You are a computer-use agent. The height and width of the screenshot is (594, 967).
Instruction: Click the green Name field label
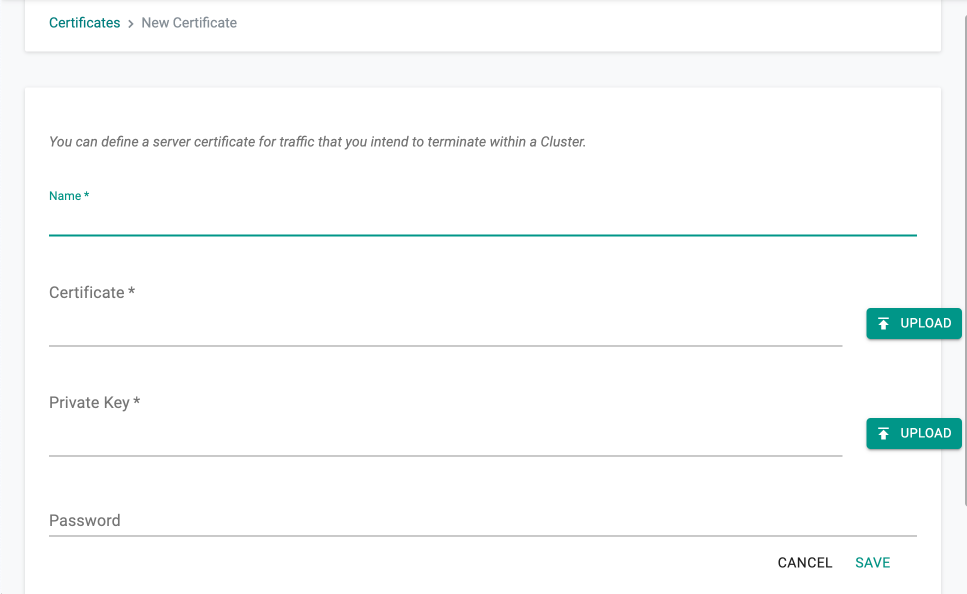pyautogui.click(x=69, y=196)
